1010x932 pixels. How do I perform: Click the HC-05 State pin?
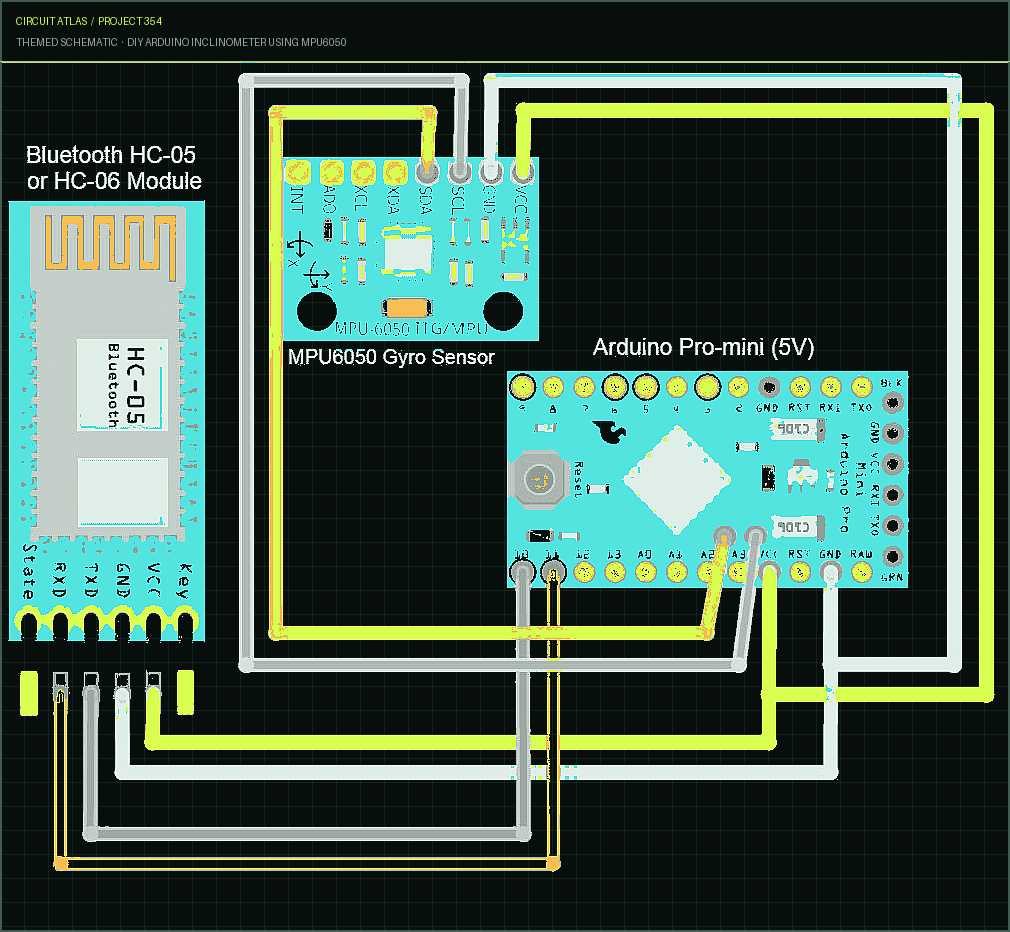28,625
